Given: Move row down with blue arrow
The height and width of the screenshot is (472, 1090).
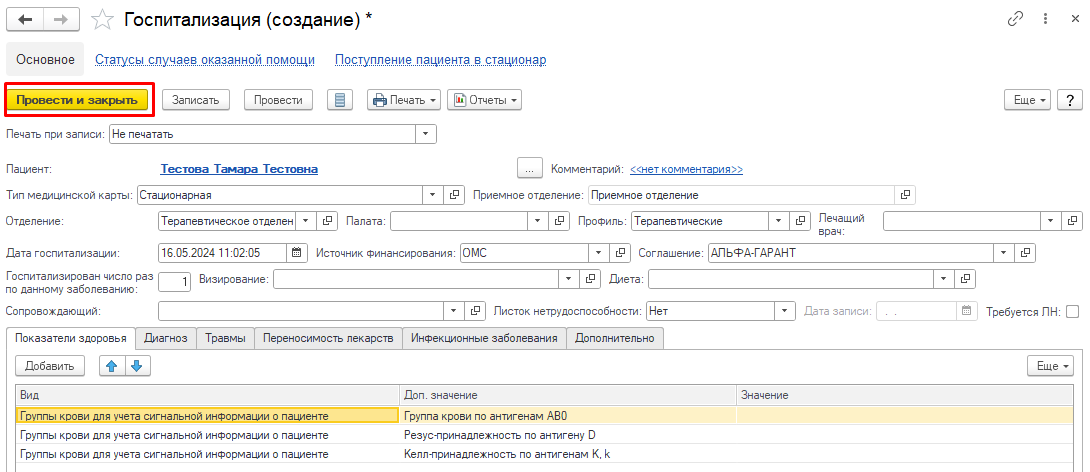Looking at the screenshot, I should click(137, 366).
